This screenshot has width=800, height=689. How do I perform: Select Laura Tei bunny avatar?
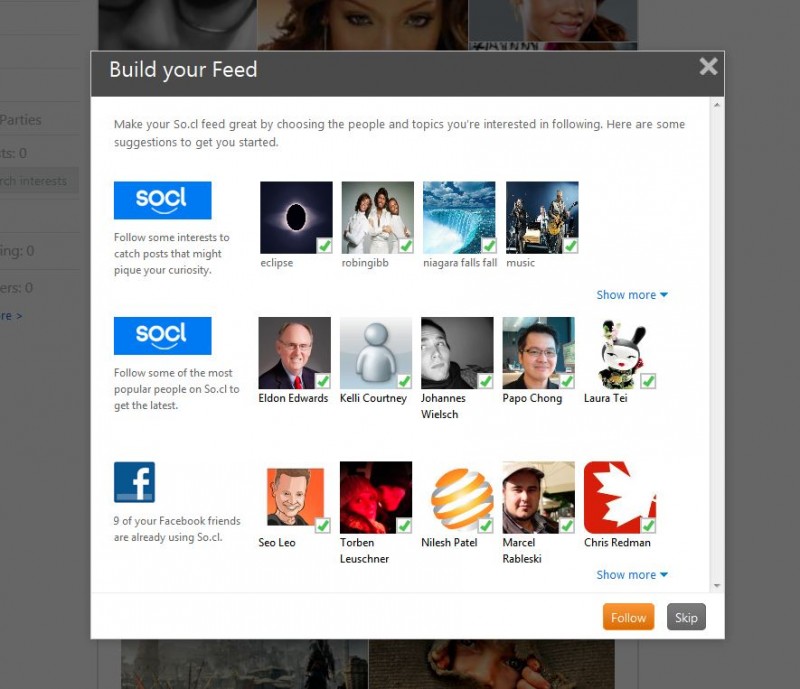point(620,353)
